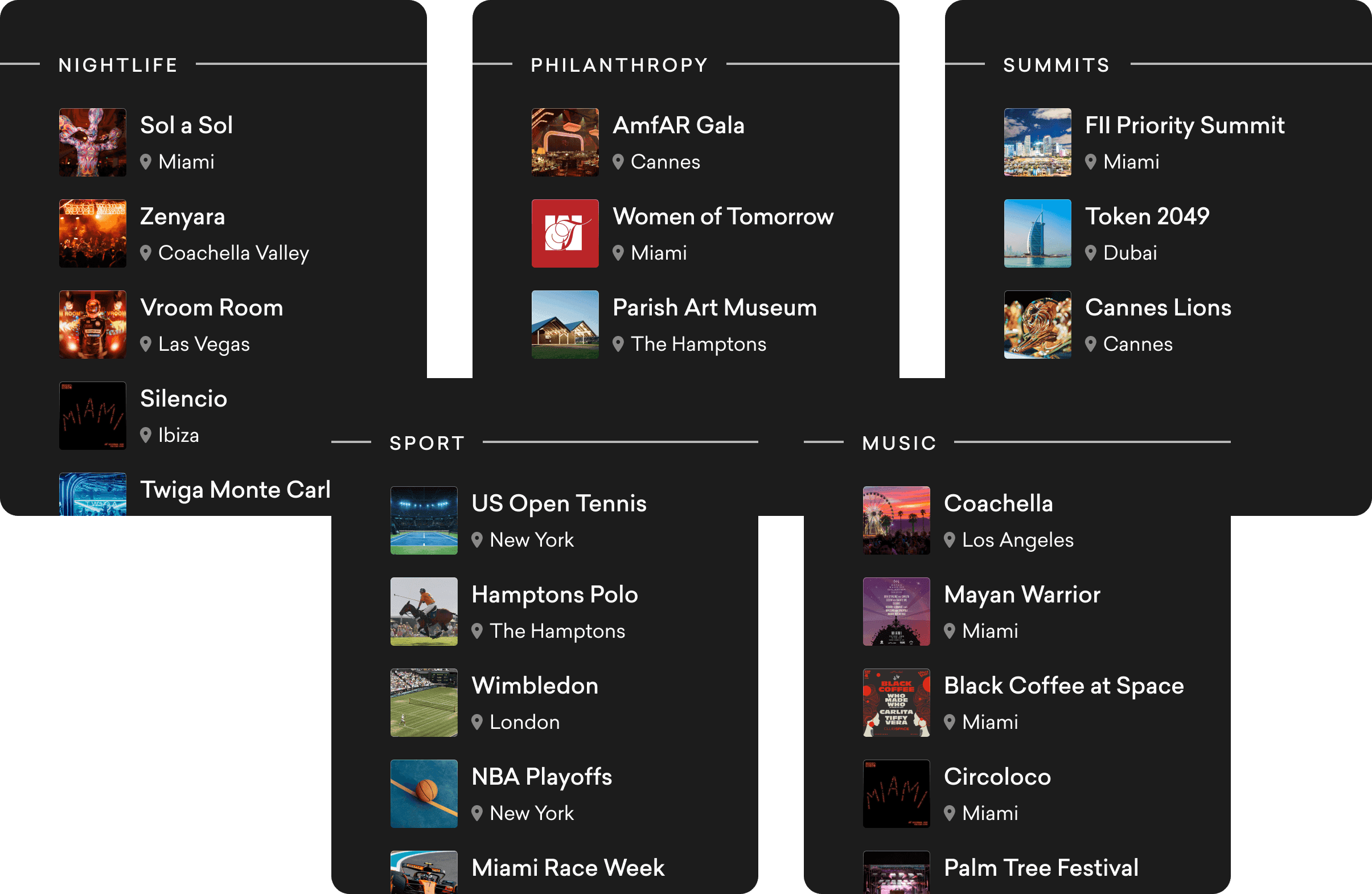Open the Sol a Sol thumbnail image
The width and height of the screenshot is (1372, 894).
coord(93,142)
